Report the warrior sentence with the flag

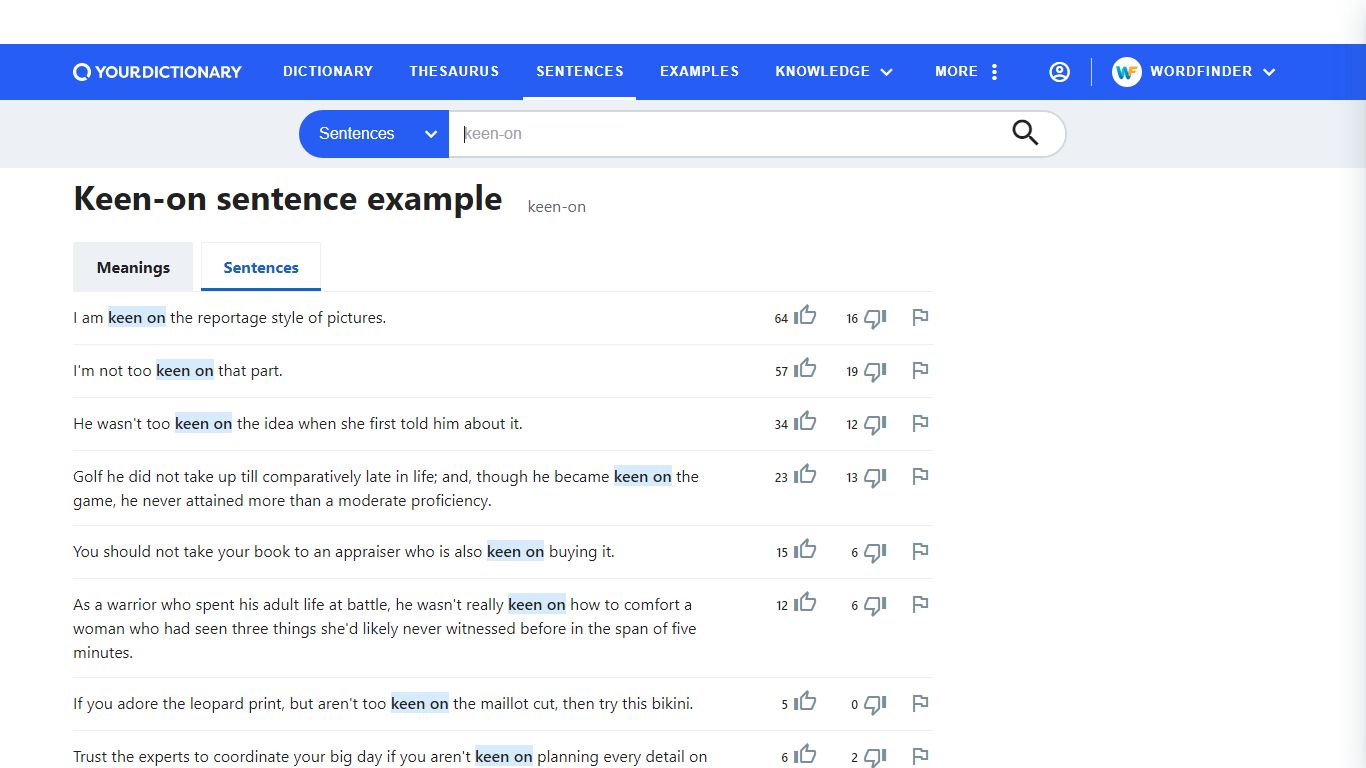920,605
